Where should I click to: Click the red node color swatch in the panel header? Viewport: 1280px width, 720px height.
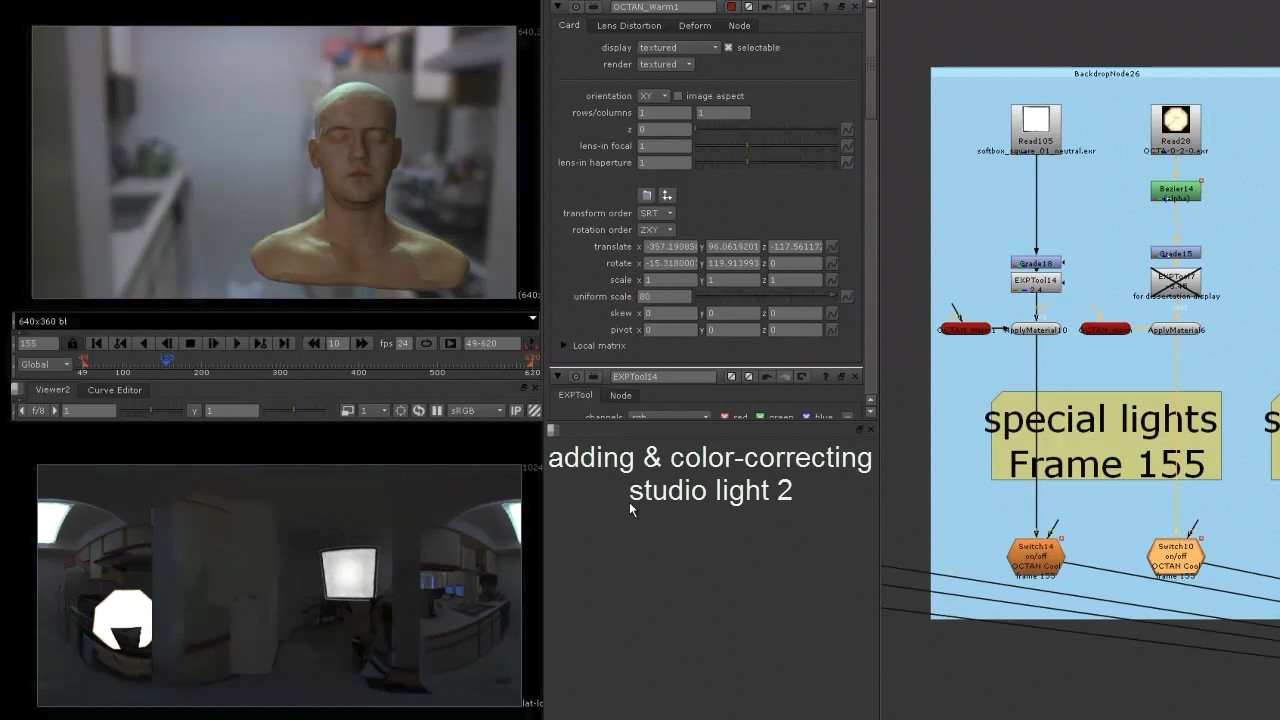pyautogui.click(x=733, y=7)
